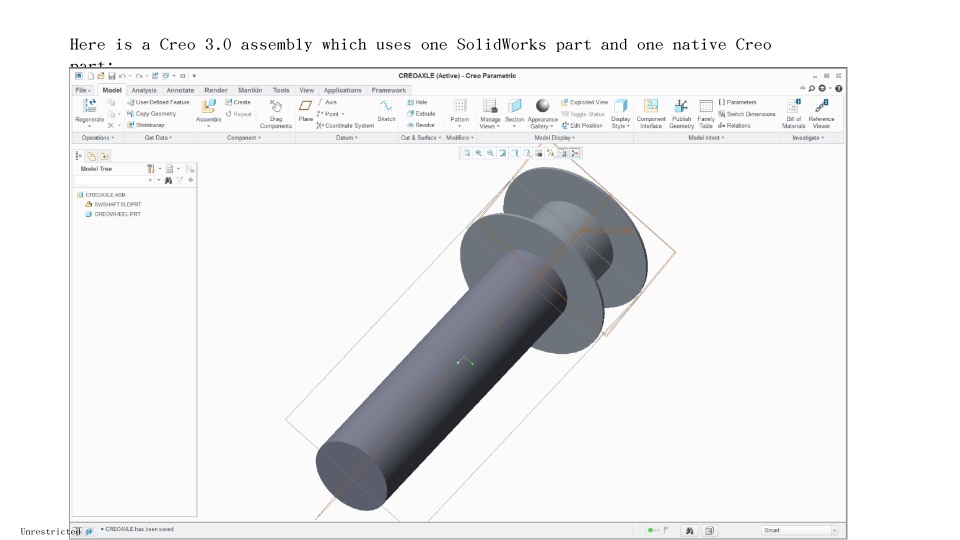Open the Tools tab
This screenshot has height=540, width=960.
point(281,90)
